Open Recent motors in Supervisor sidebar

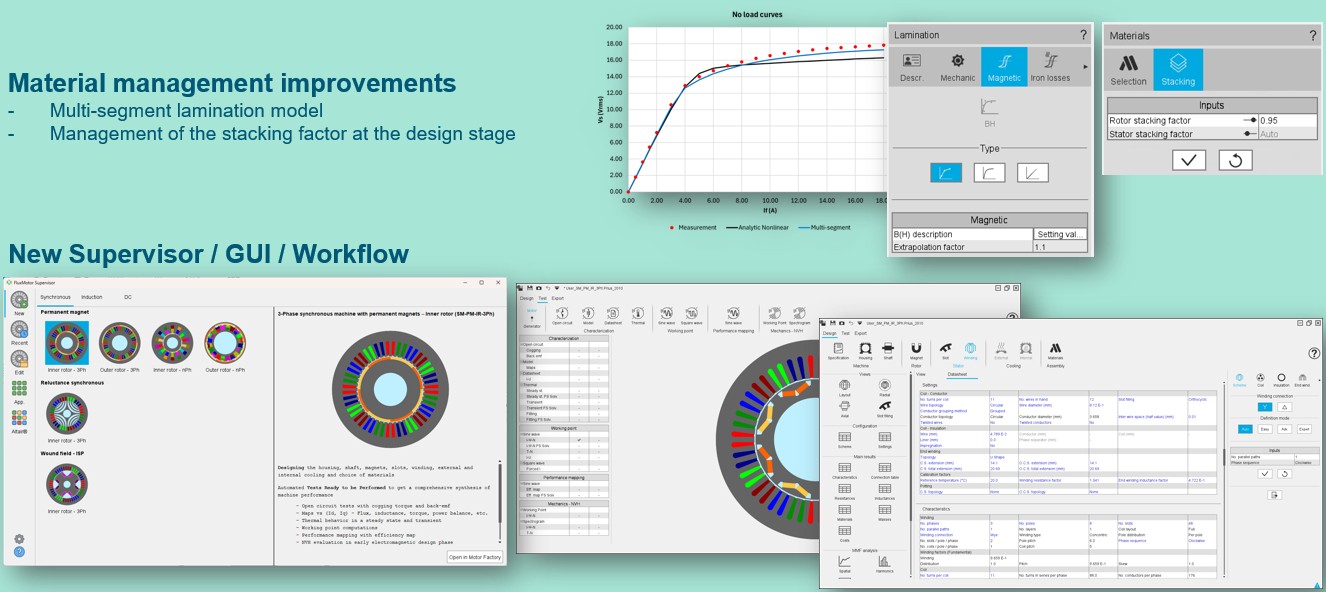click(19, 334)
